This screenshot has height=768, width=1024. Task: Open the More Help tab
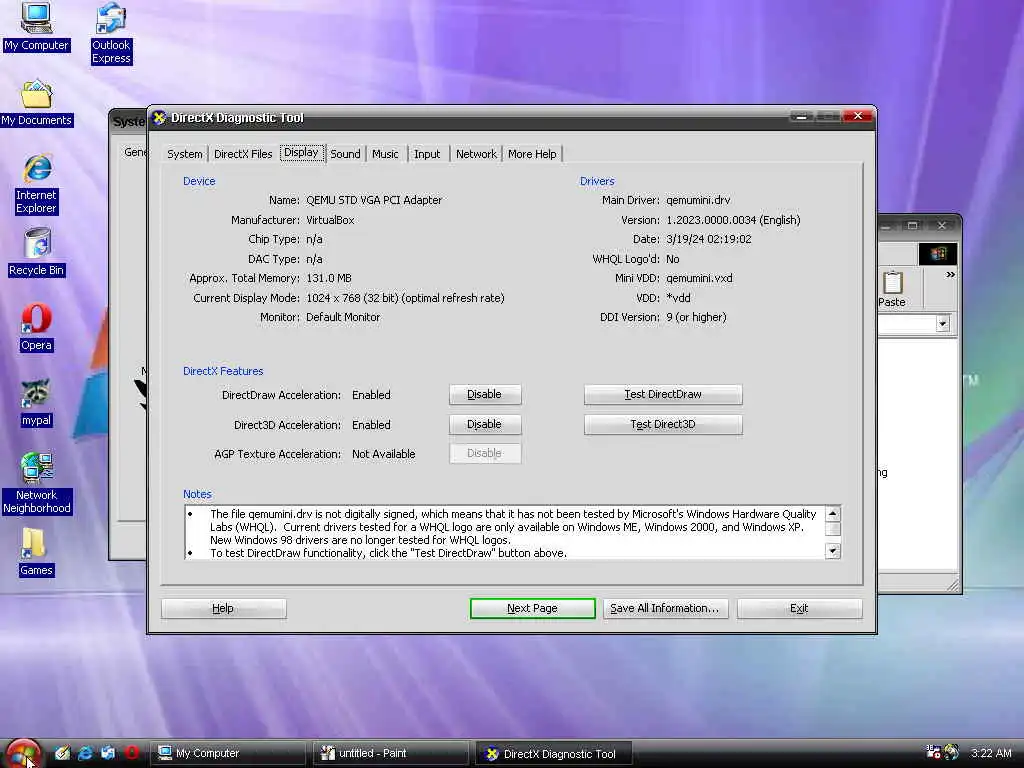(532, 154)
